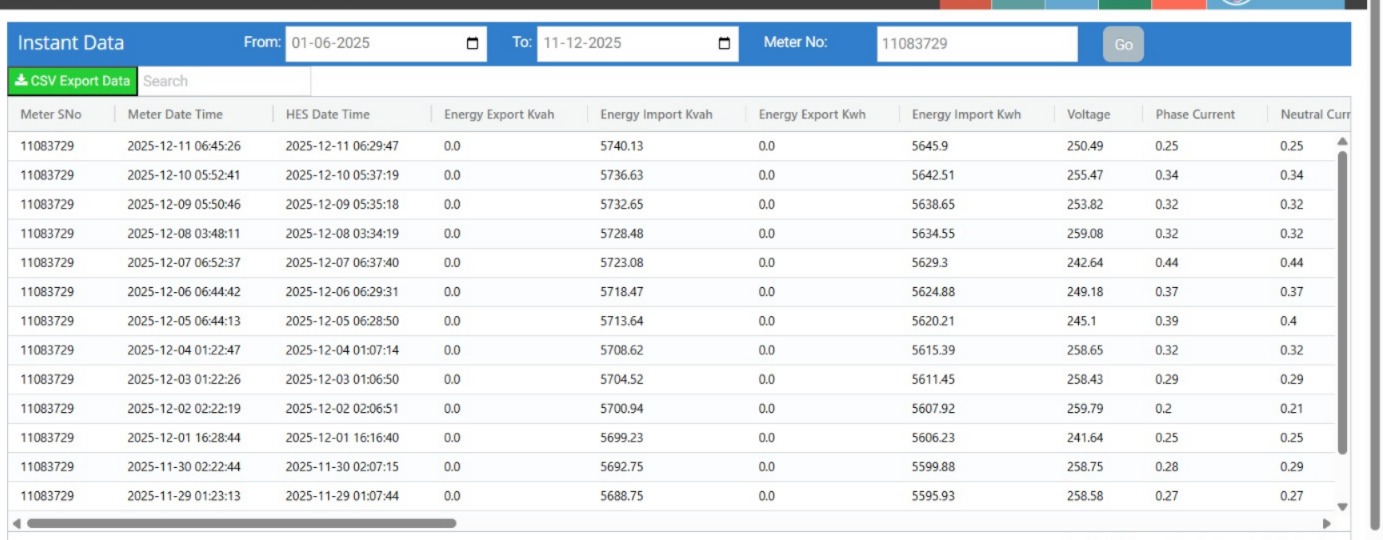Click Energy Import Kvah value 5704.52
This screenshot has width=1383, height=540.
(x=621, y=379)
